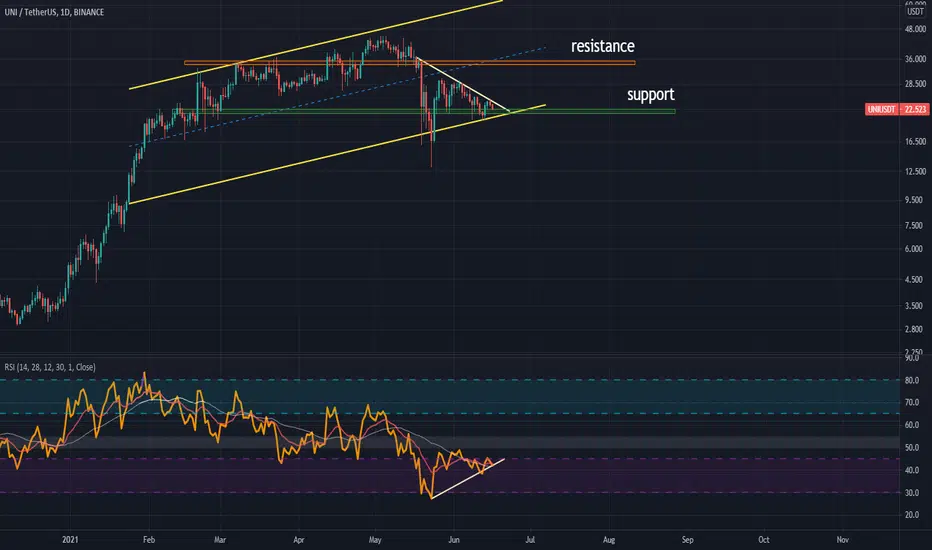Select the orange horizontal resistance line
Image resolution: width=932 pixels, height=550 pixels.
point(410,62)
